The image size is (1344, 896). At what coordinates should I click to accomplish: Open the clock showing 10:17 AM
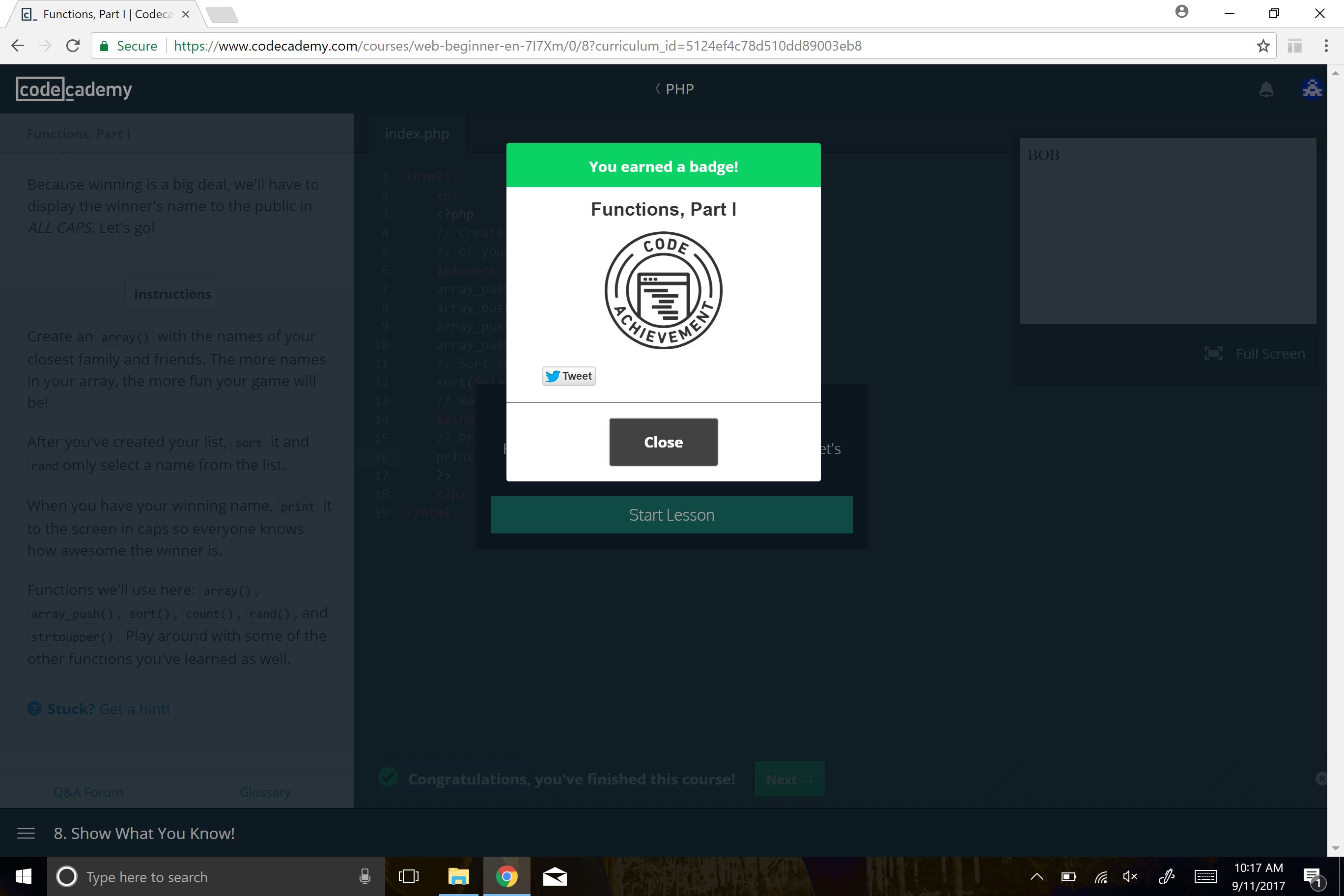click(x=1259, y=876)
